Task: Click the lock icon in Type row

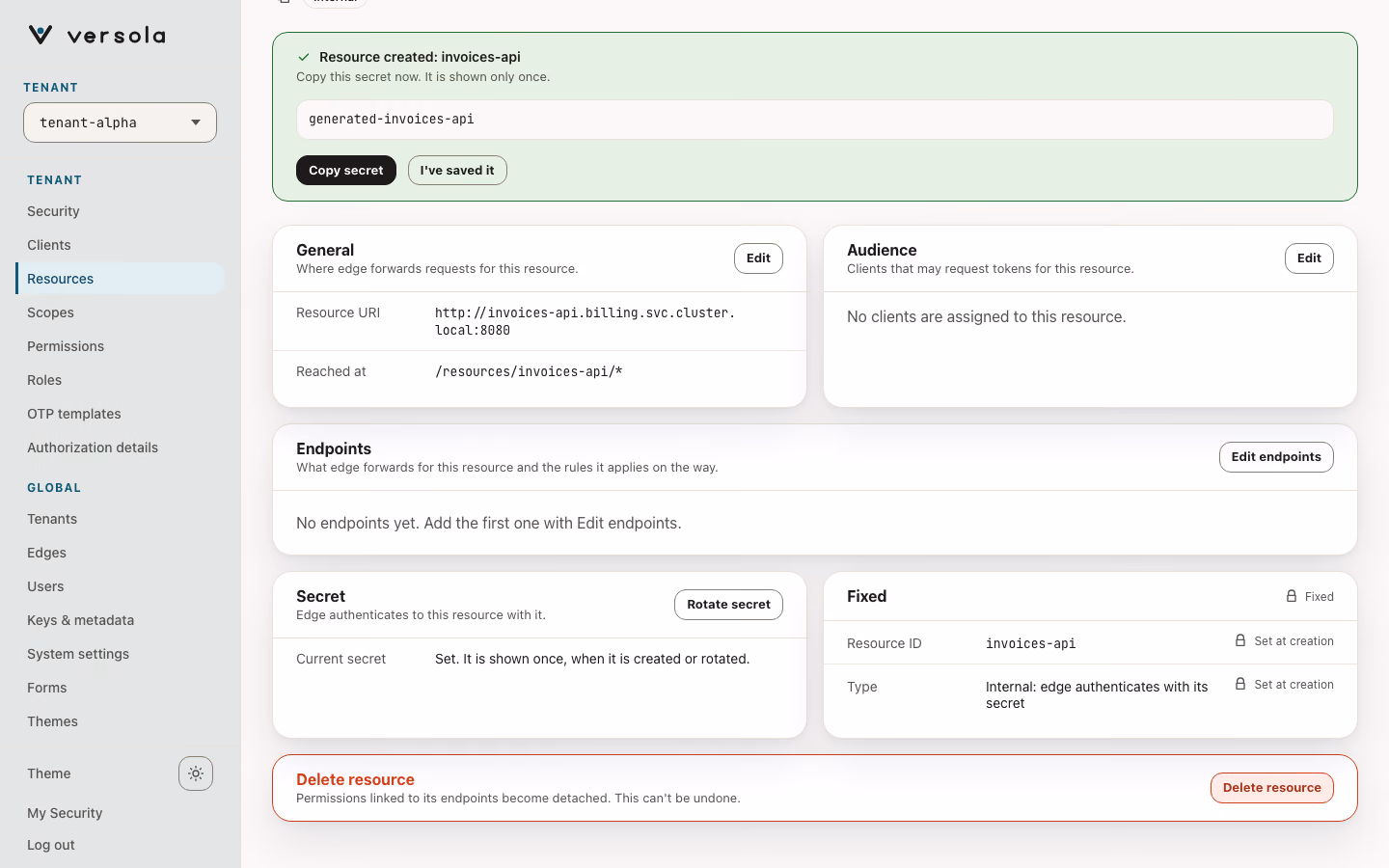Action: (1240, 684)
